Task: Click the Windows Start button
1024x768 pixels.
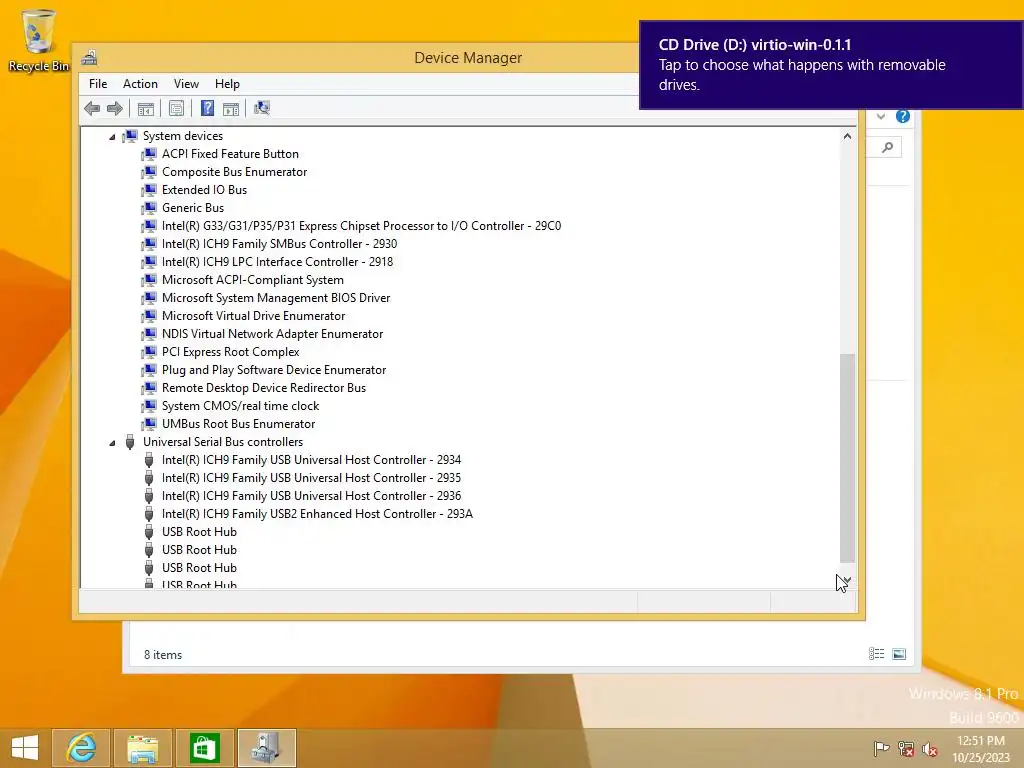Action: tap(25, 748)
